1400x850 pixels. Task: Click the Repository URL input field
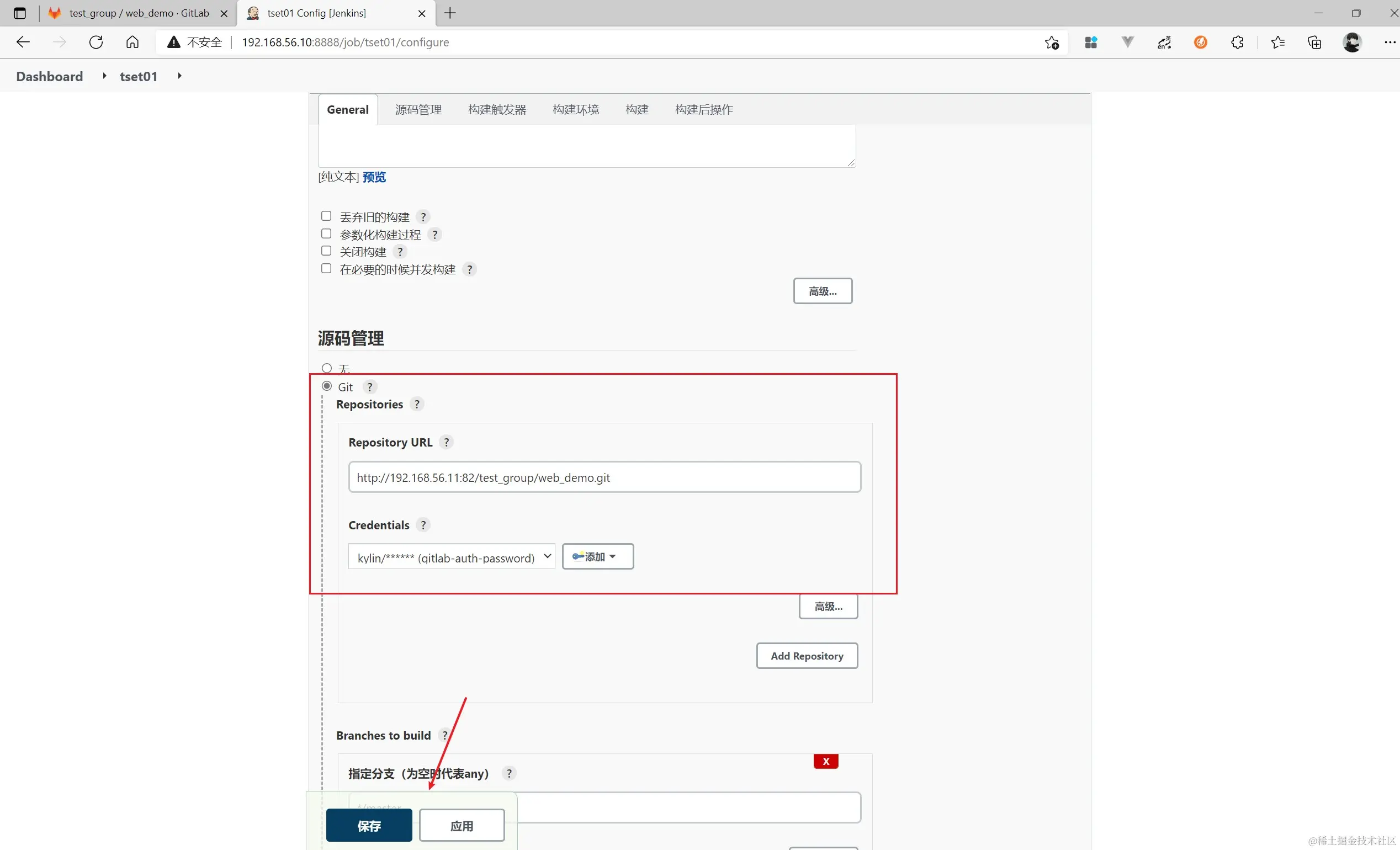coord(604,477)
